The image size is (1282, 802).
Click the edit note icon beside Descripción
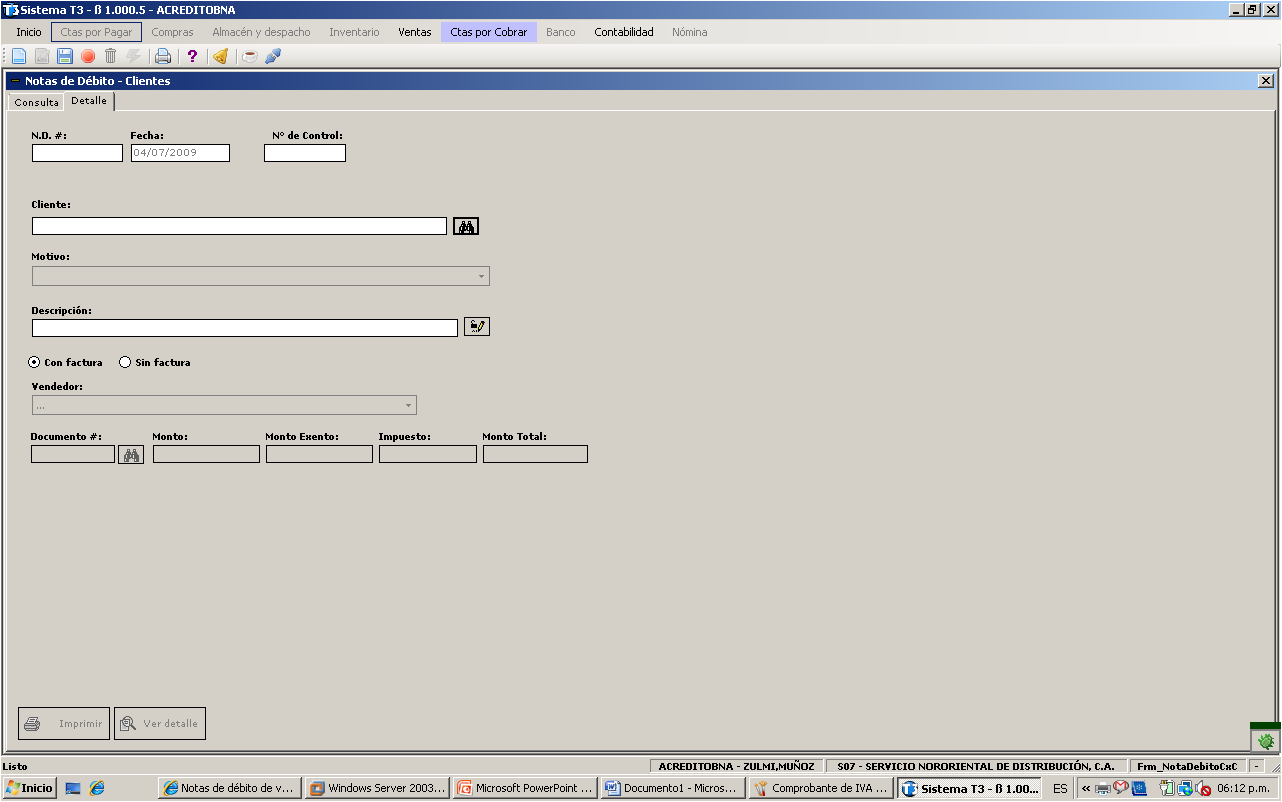tap(477, 326)
